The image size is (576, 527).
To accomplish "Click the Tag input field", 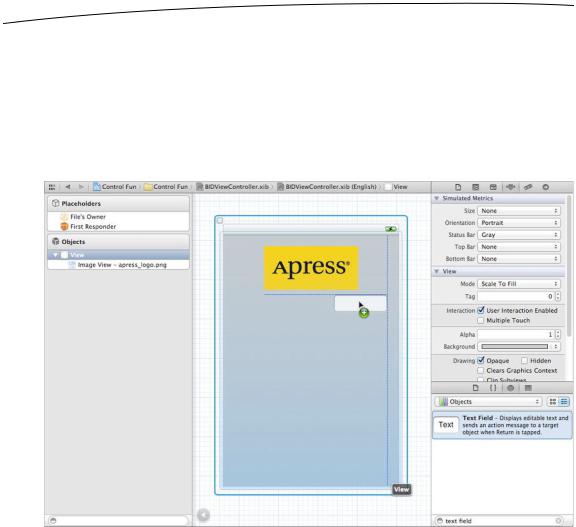I will click(516, 296).
